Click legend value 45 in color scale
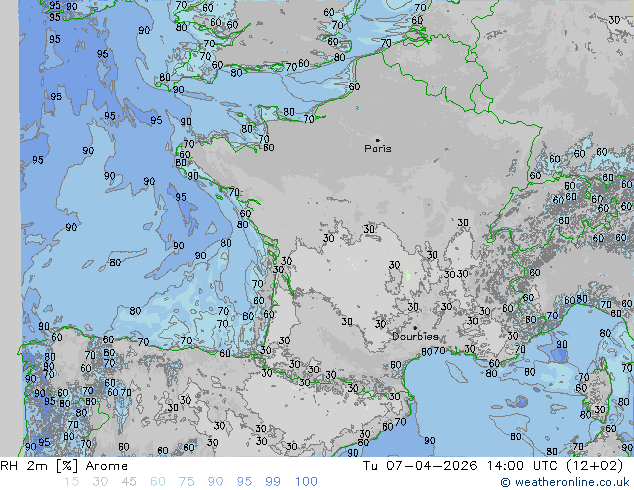This screenshot has height=490, width=634. [x=129, y=482]
